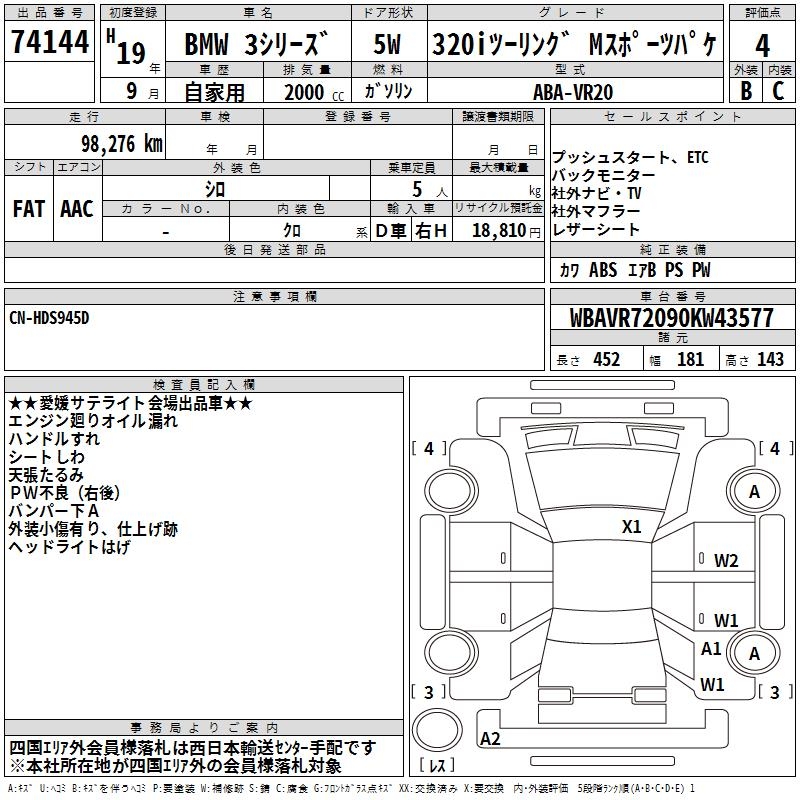Click the sales point プッシュスタート、ETC

point(630,157)
